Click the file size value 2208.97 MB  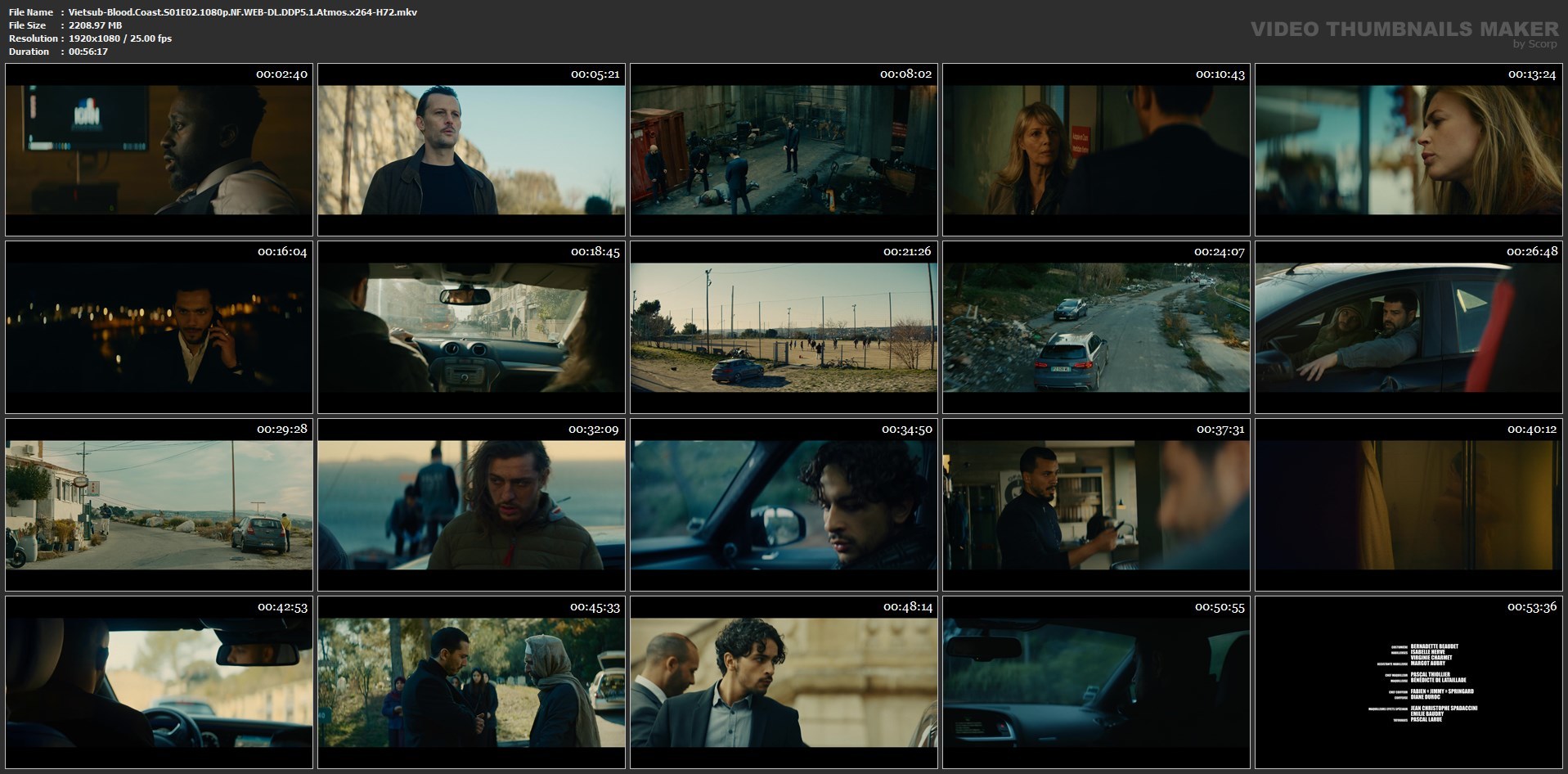(96, 25)
